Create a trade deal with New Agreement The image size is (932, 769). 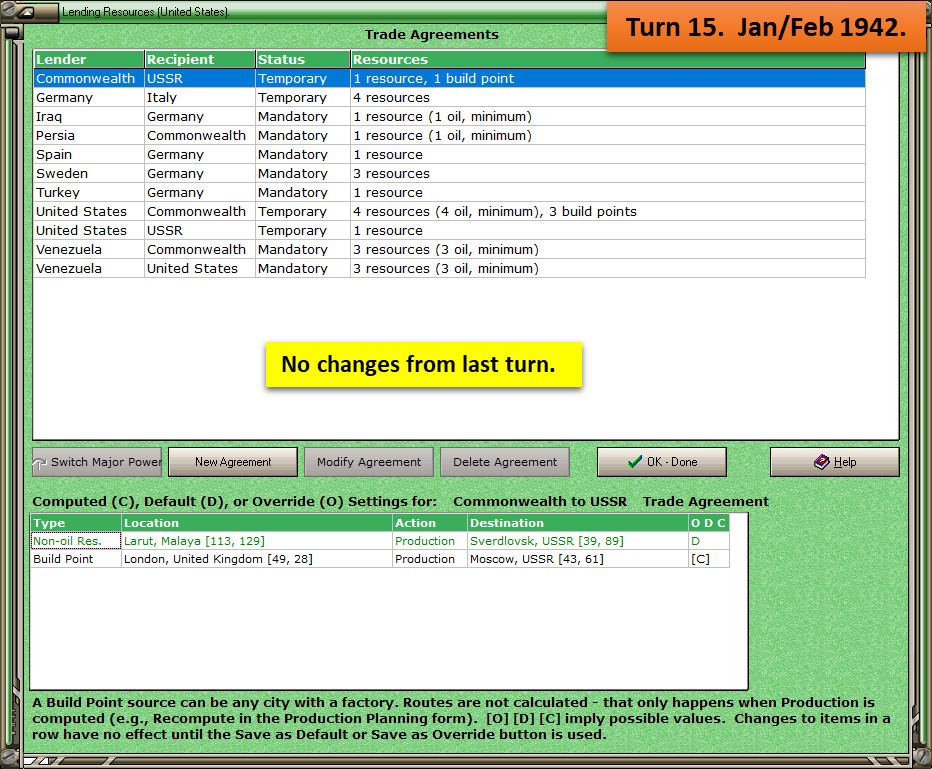233,462
